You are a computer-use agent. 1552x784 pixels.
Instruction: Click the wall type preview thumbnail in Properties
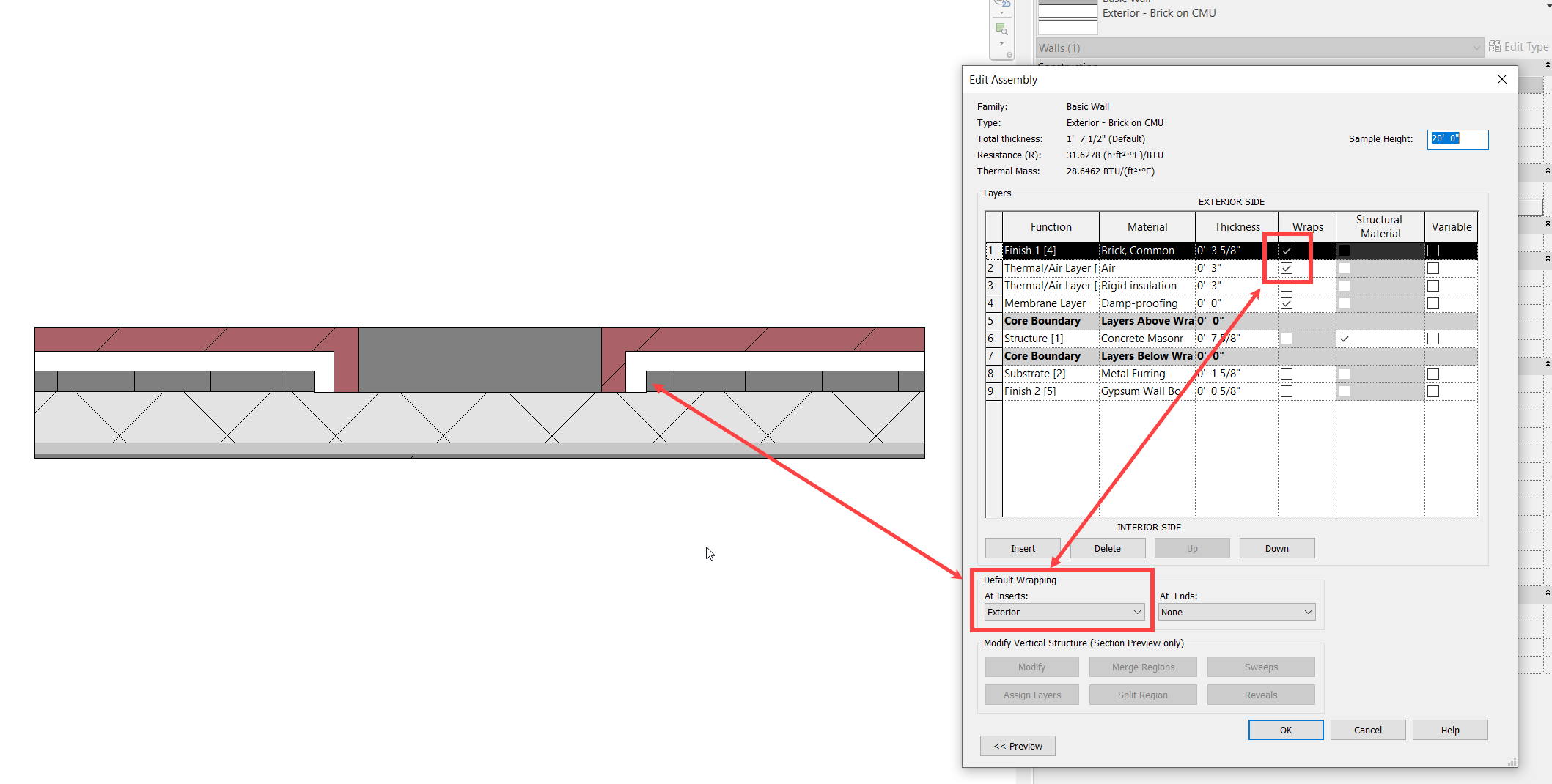pyautogui.click(x=1068, y=18)
